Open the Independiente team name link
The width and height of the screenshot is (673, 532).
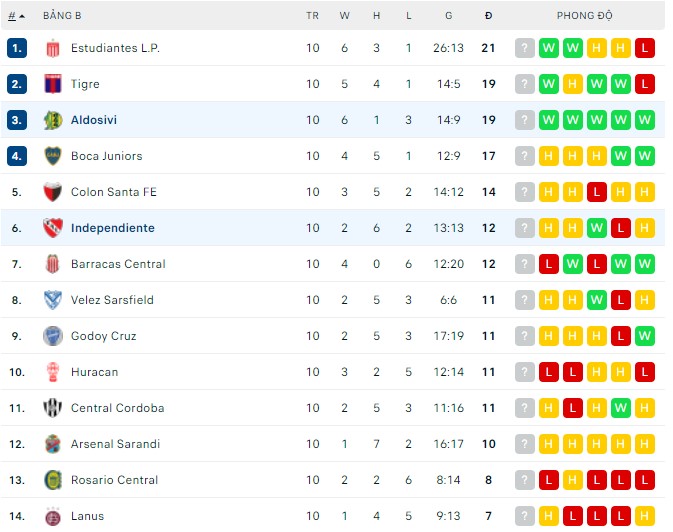[x=113, y=228]
